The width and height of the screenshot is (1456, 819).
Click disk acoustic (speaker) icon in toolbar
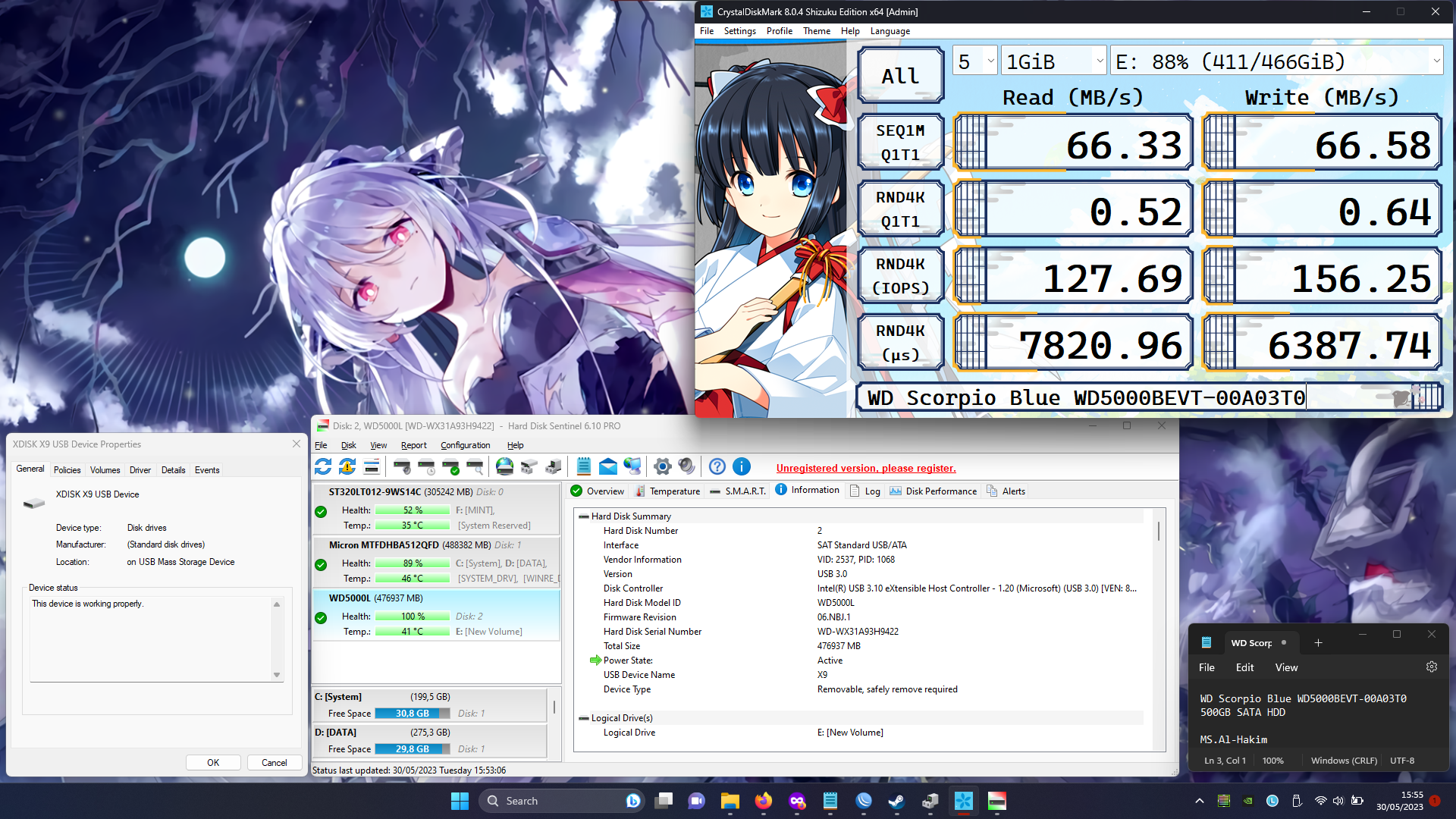point(402,467)
